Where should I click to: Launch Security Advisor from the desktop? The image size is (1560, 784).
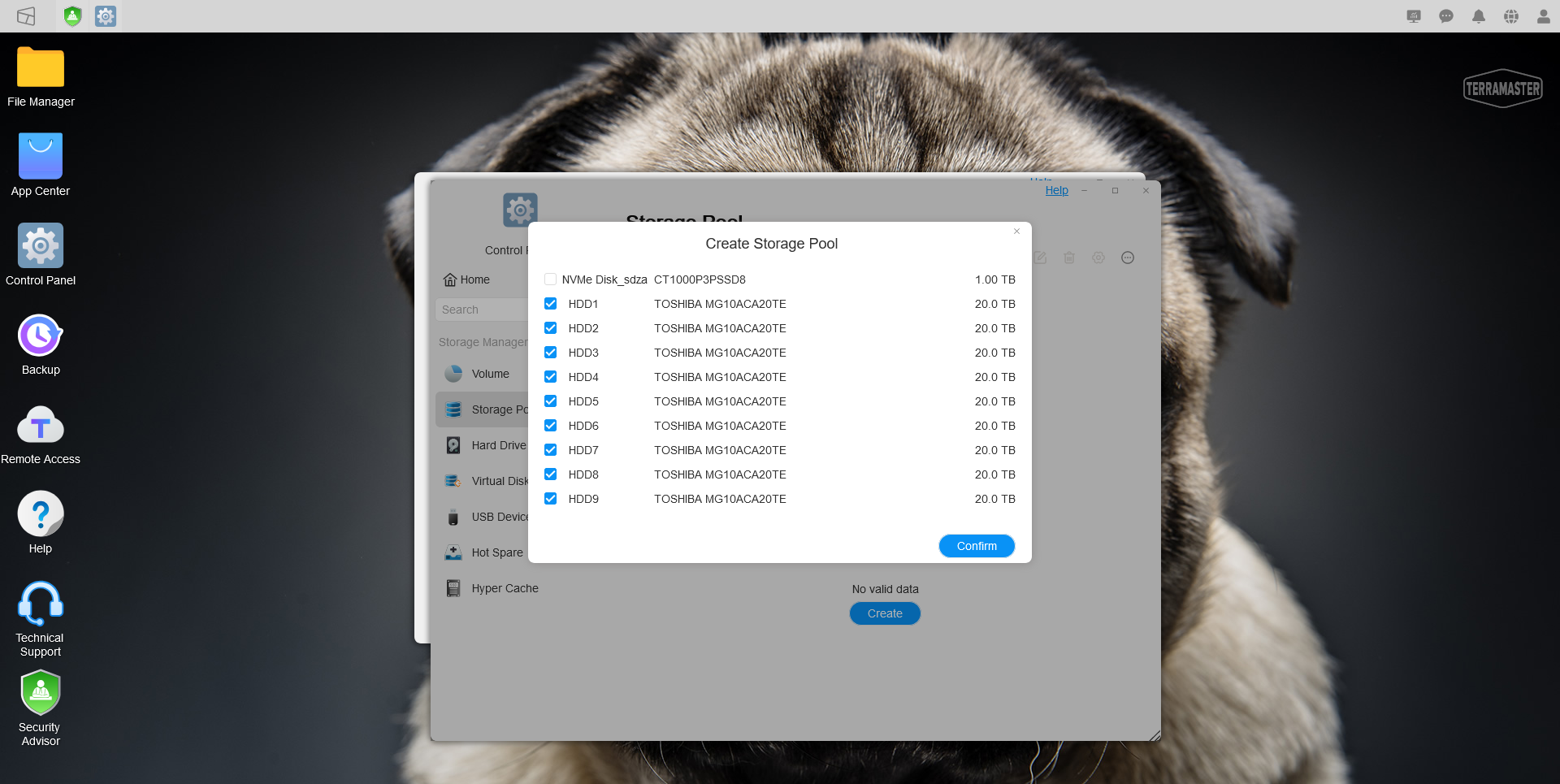41,708
